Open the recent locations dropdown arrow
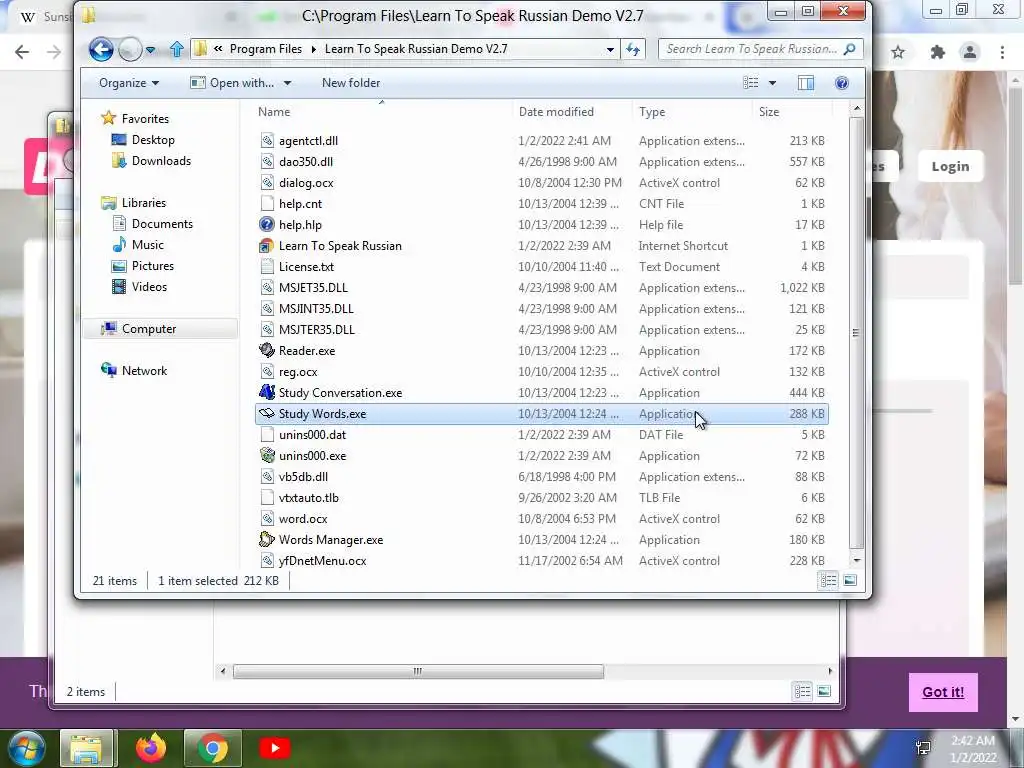The width and height of the screenshot is (1024, 768). (150, 50)
